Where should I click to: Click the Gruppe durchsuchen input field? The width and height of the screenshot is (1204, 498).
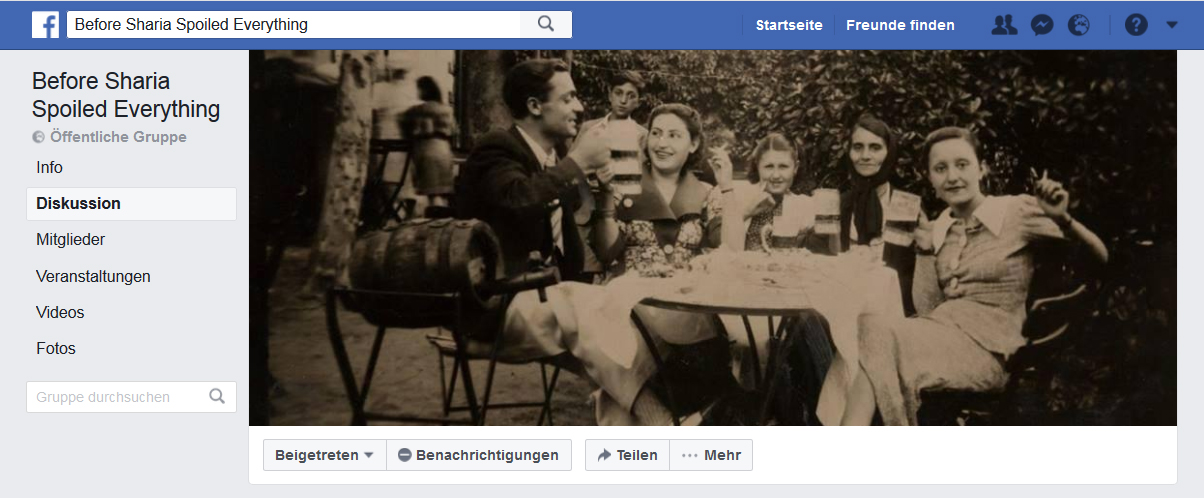click(131, 397)
